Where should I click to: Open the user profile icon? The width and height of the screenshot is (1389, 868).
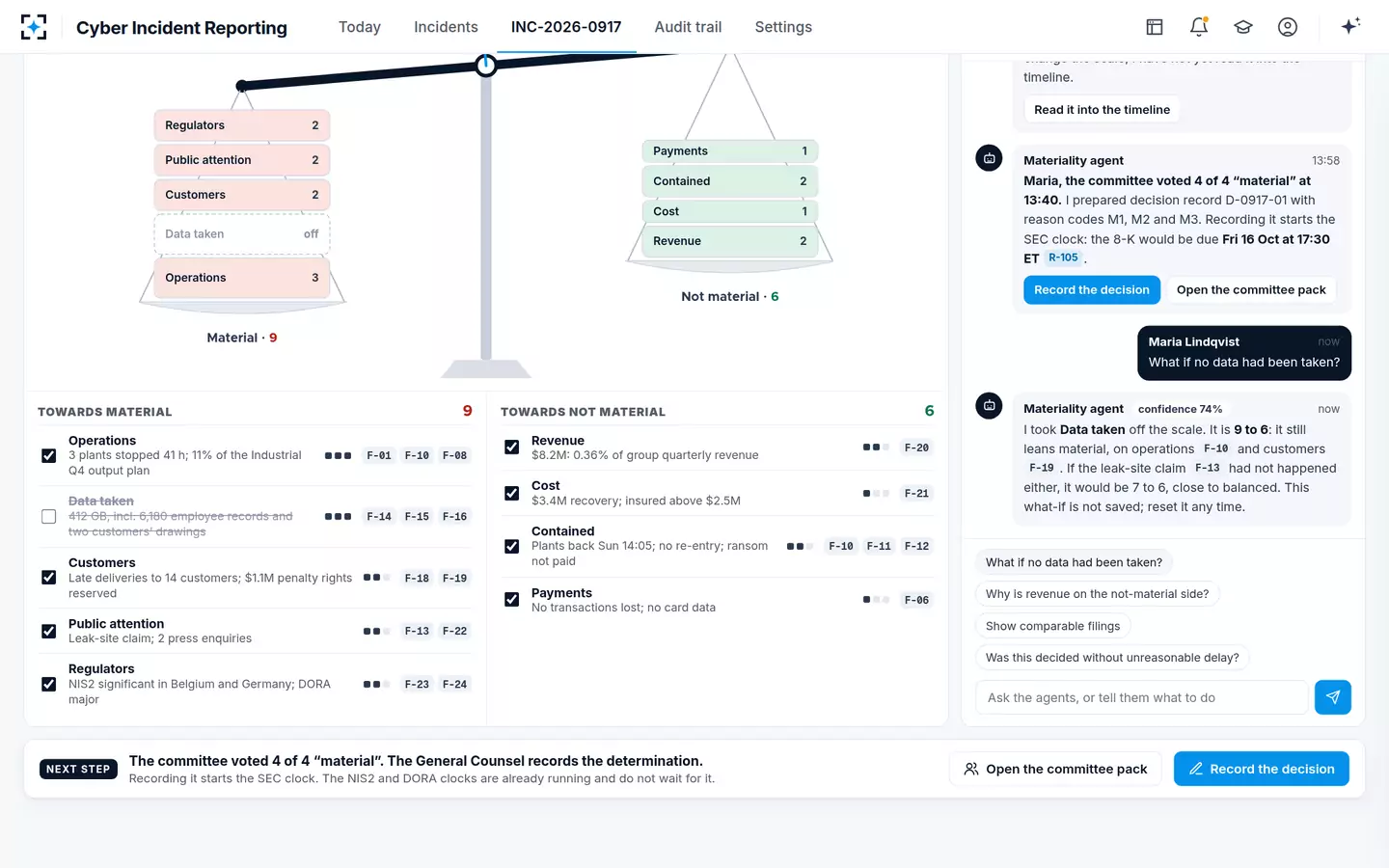click(x=1288, y=27)
